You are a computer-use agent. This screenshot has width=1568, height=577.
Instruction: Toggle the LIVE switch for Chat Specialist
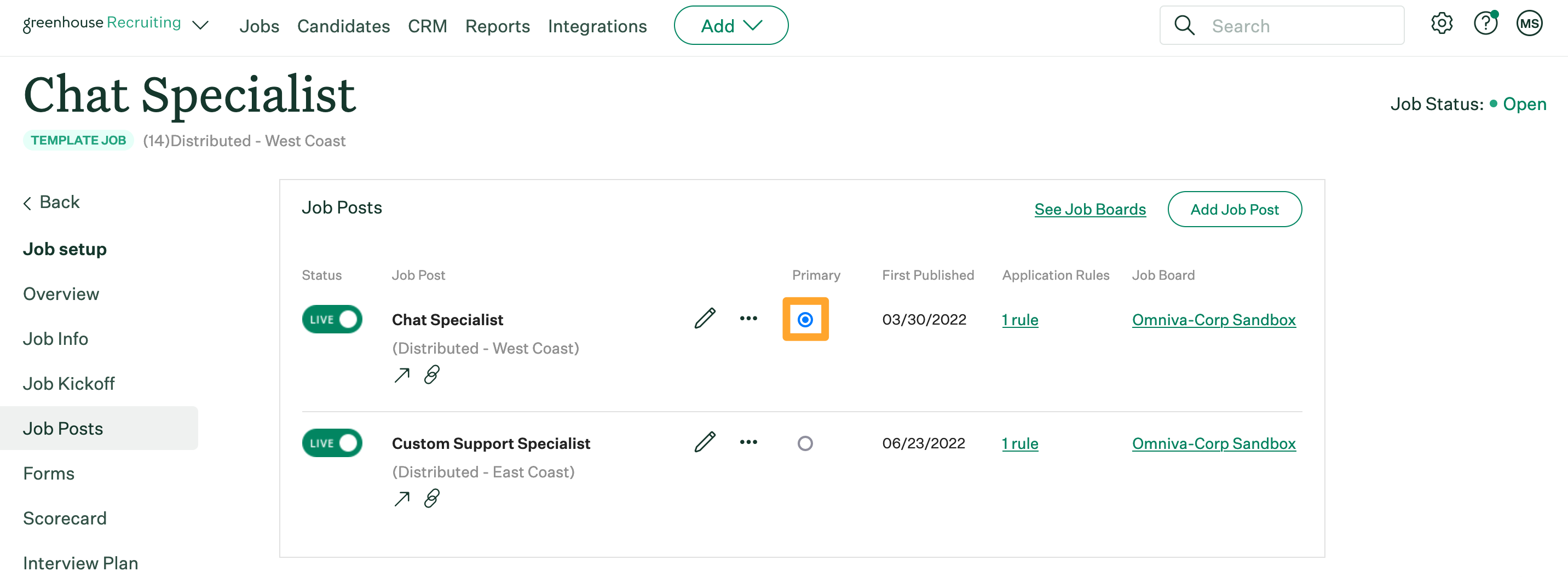pyautogui.click(x=332, y=318)
